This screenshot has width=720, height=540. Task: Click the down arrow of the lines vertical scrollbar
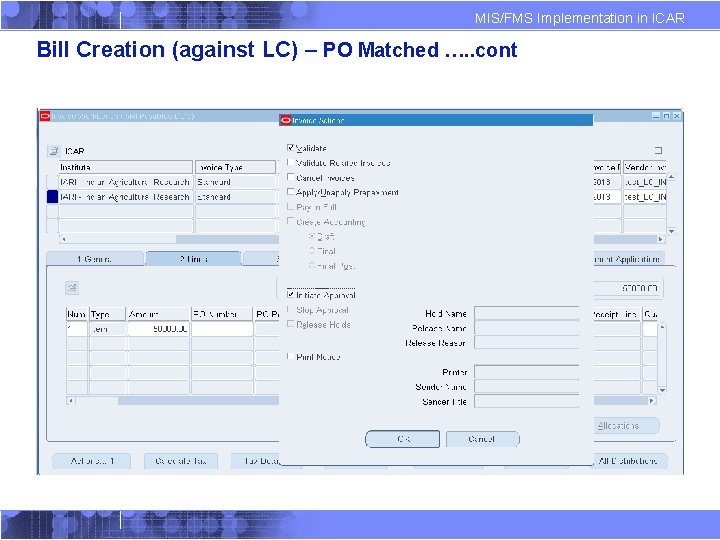(662, 390)
